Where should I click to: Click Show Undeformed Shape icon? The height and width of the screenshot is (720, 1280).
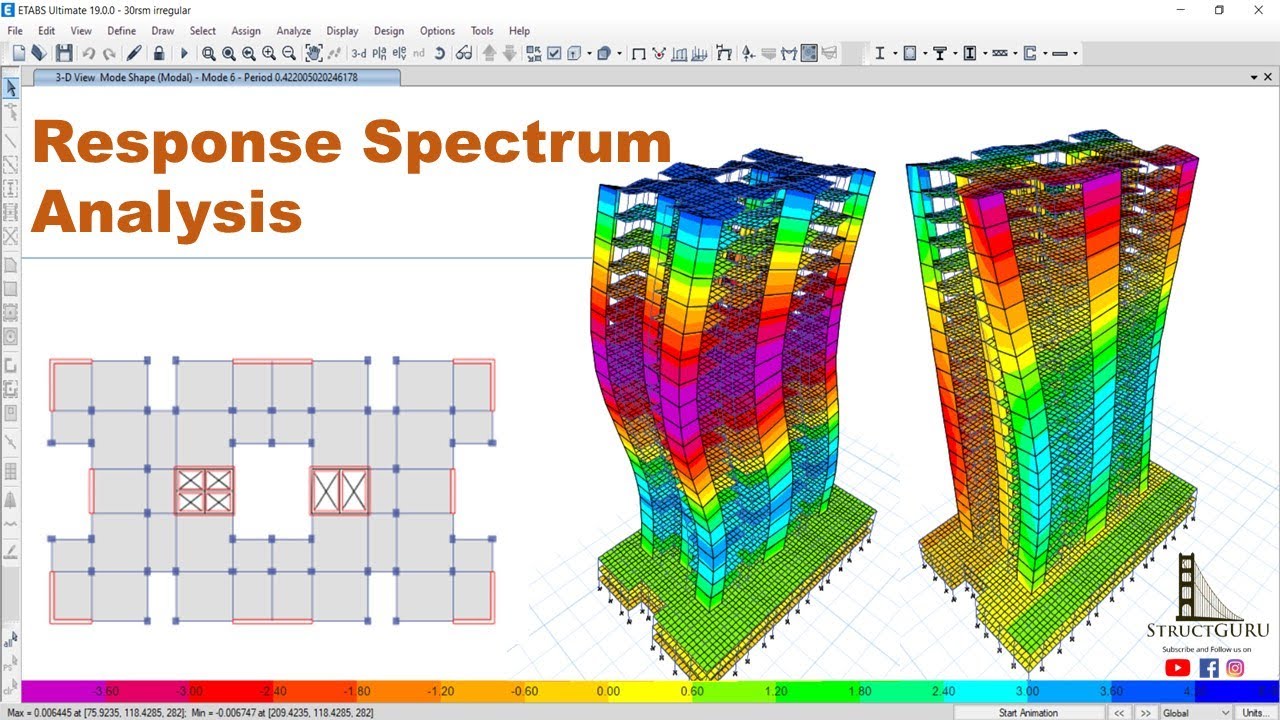[638, 53]
